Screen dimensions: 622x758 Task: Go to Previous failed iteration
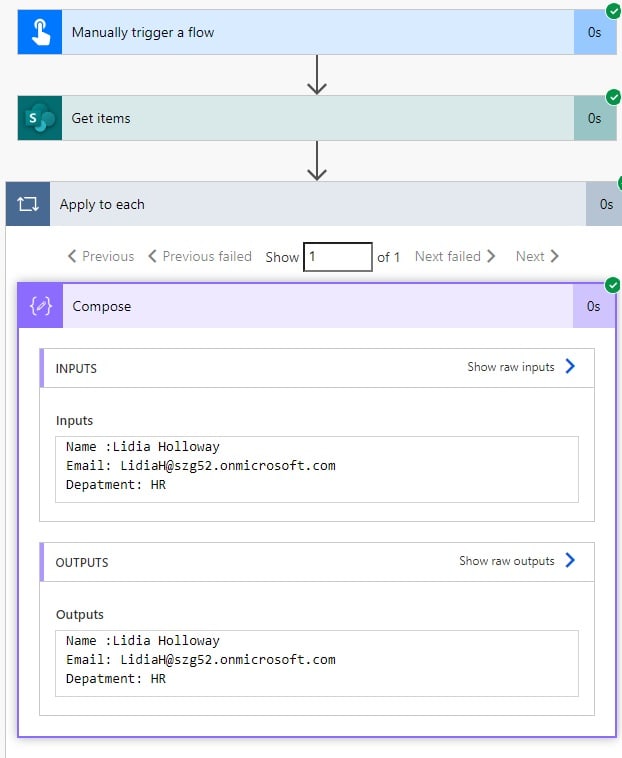coord(200,256)
